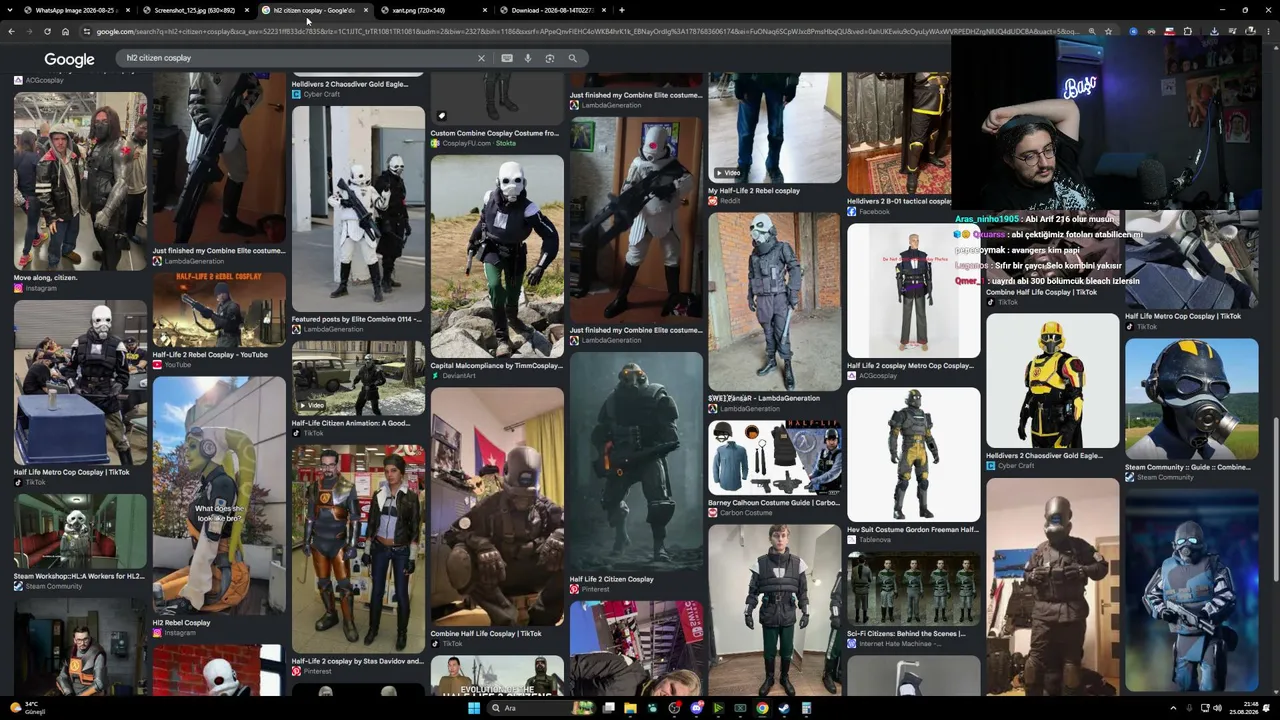Open the Half-Life Citizen Animation video thumbnail
1280x720 pixels.
[x=358, y=378]
